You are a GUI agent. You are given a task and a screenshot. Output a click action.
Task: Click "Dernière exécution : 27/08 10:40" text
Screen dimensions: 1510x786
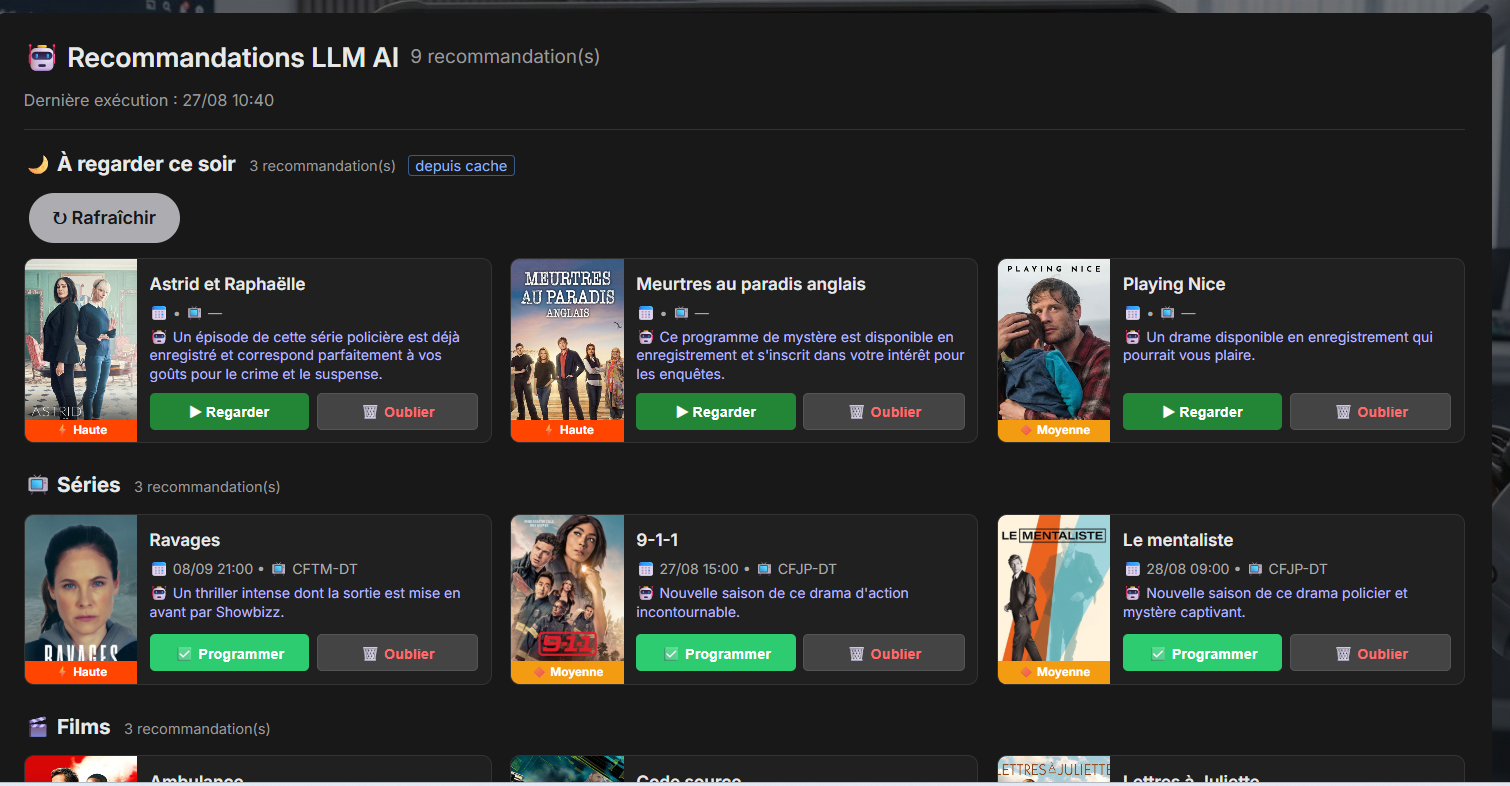(x=149, y=100)
